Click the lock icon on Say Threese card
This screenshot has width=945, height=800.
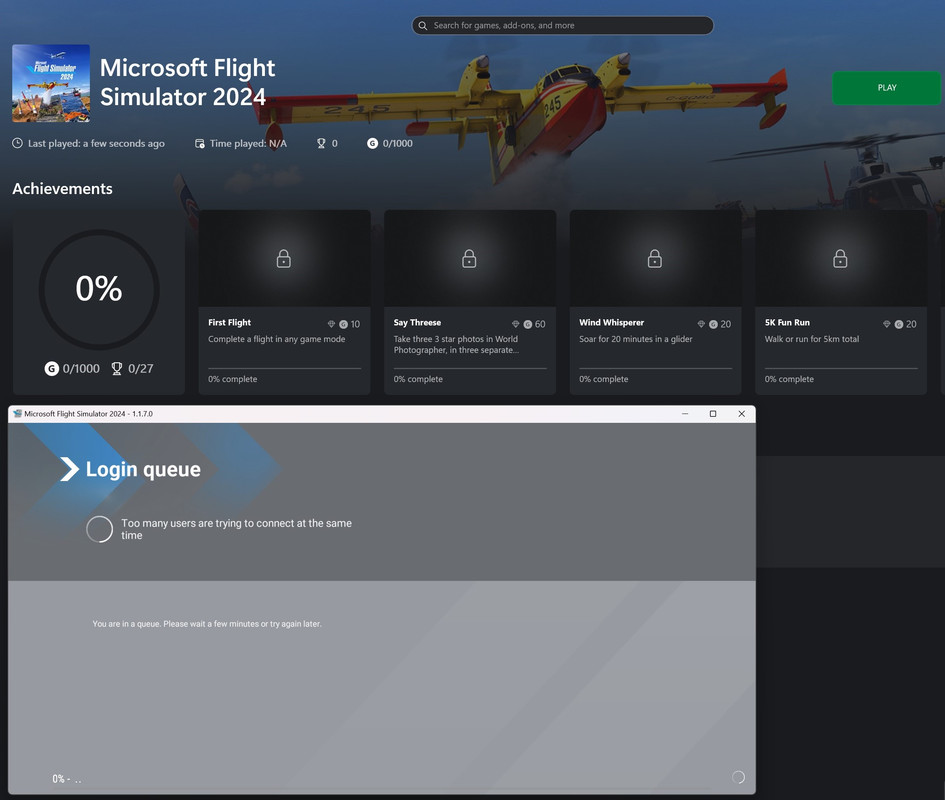[469, 259]
